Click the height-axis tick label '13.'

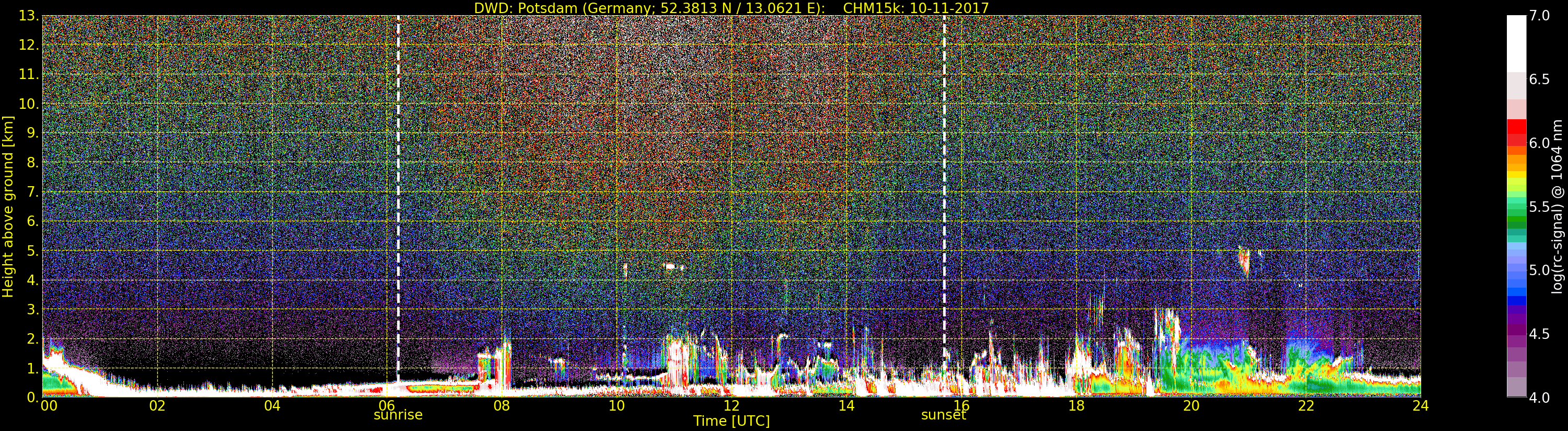click(29, 16)
